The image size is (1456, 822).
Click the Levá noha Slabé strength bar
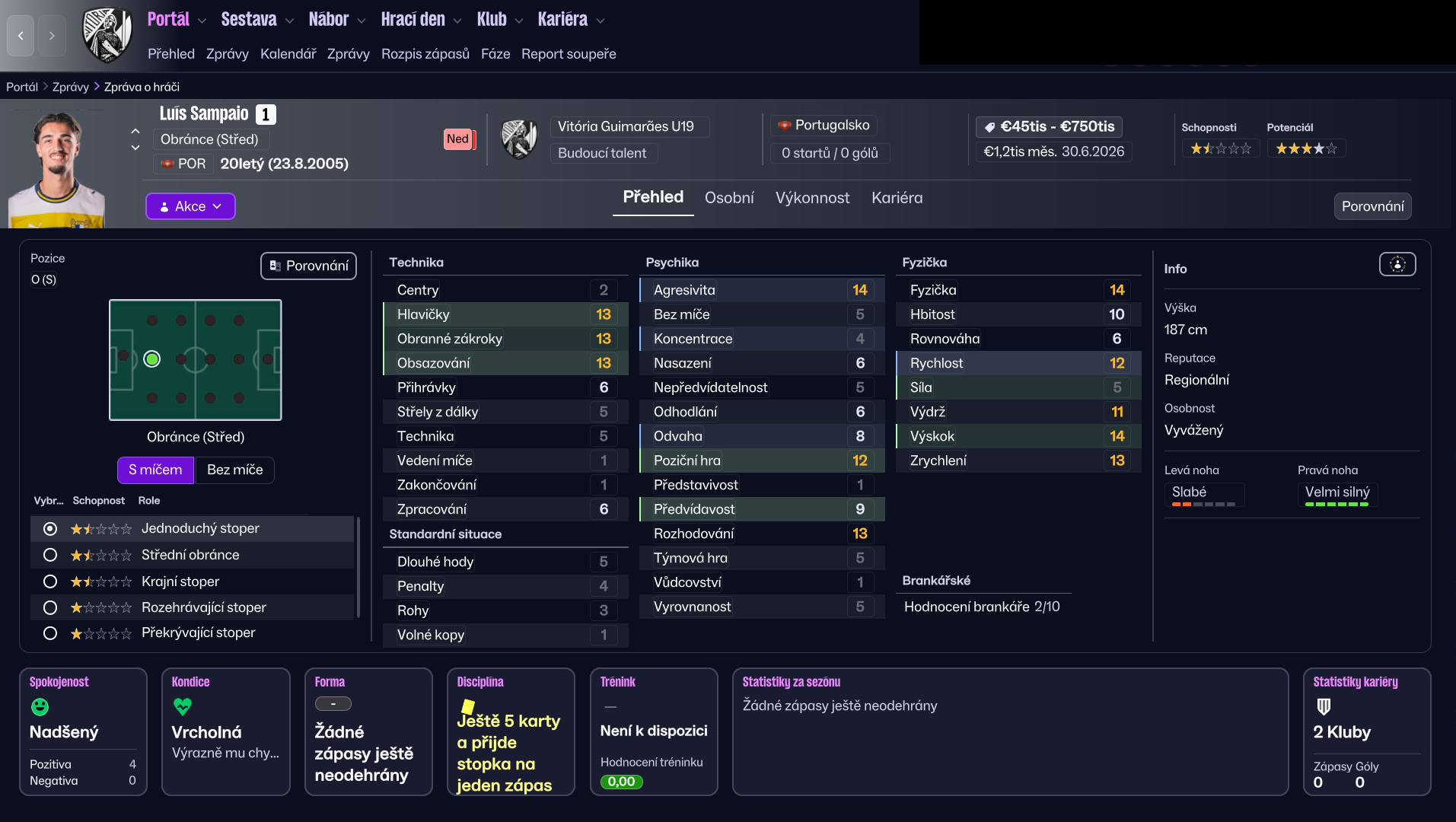pos(1203,505)
